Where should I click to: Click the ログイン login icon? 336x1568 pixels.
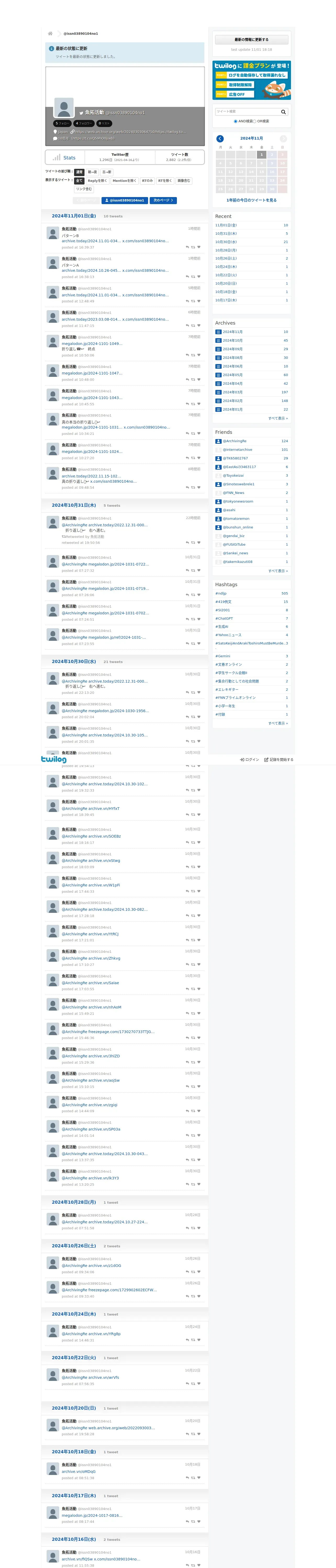click(x=242, y=760)
